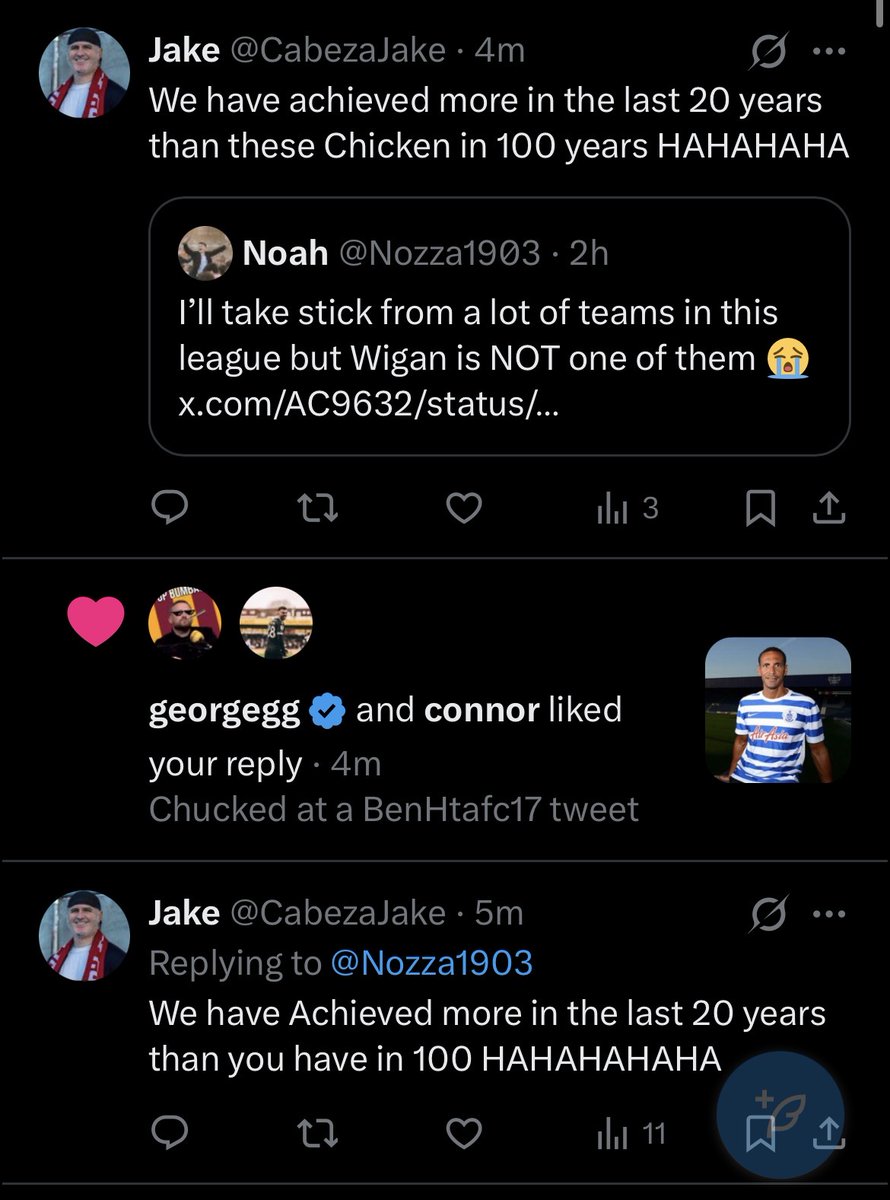
Task: Open the @Nozza1903 mention link
Action: coord(430,962)
